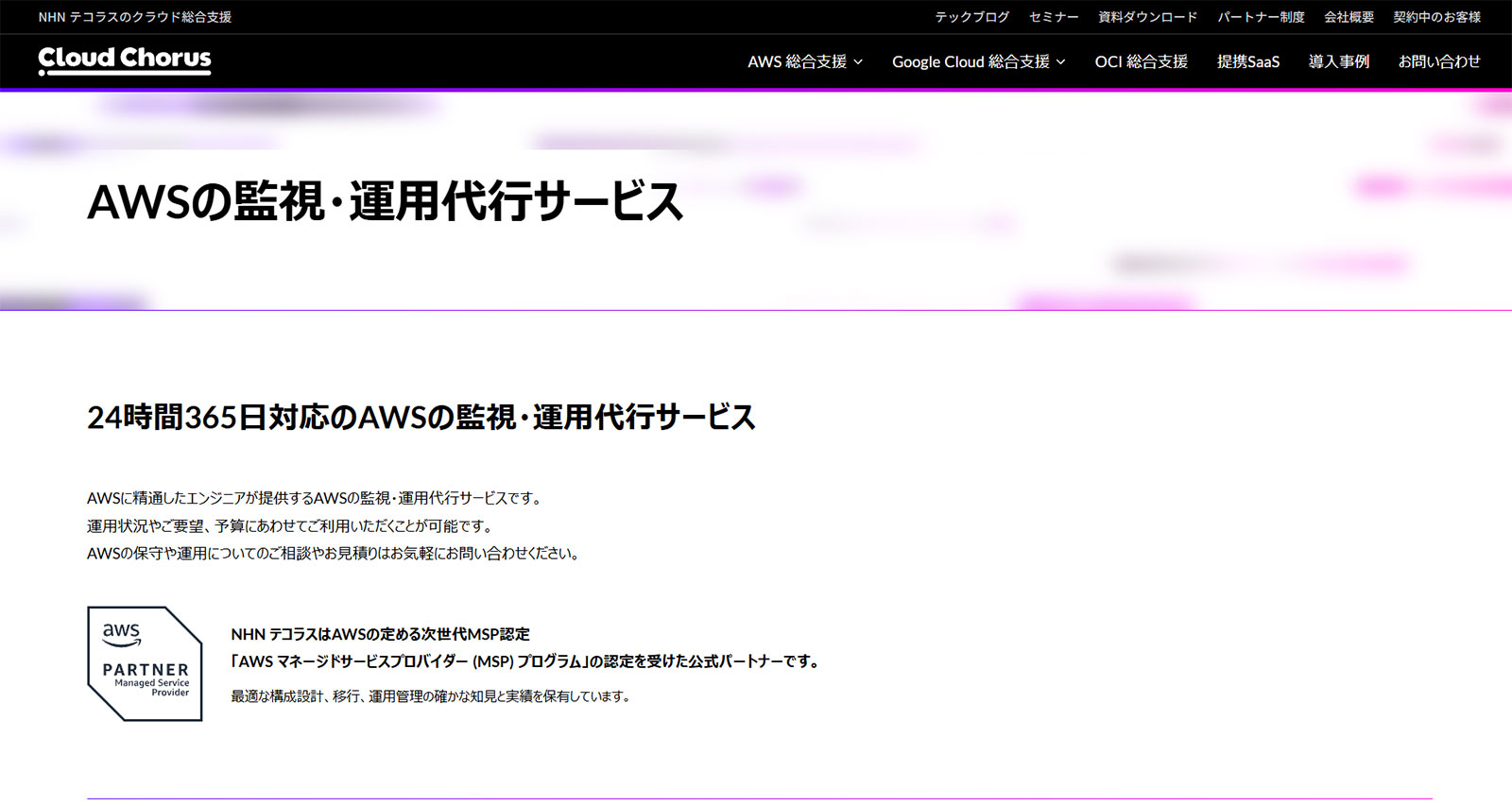Click the line AWSの保守や運用についてのご相談
1512x806 pixels.
tap(334, 553)
